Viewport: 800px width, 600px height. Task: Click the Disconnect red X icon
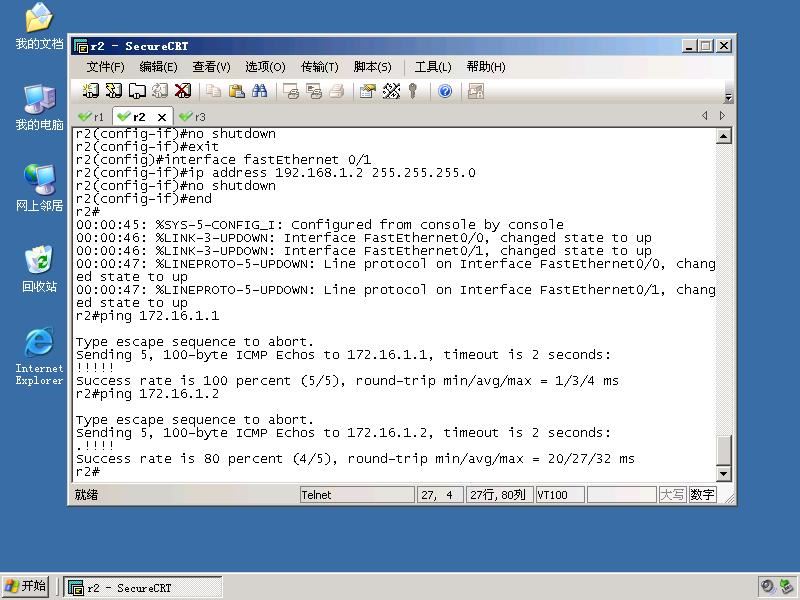[183, 91]
